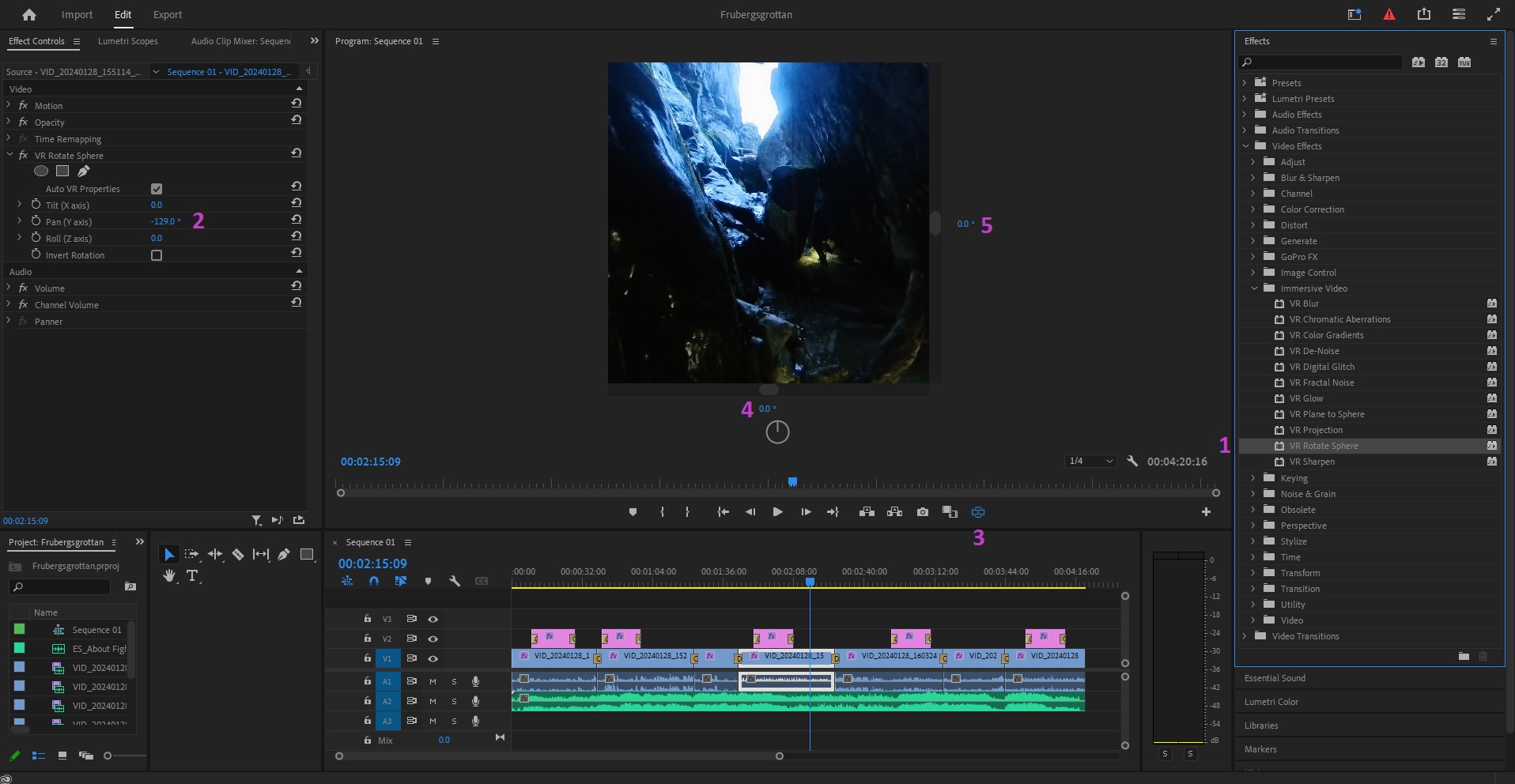Image resolution: width=1515 pixels, height=784 pixels.
Task: Switch to Export workspace tab
Action: tap(168, 14)
